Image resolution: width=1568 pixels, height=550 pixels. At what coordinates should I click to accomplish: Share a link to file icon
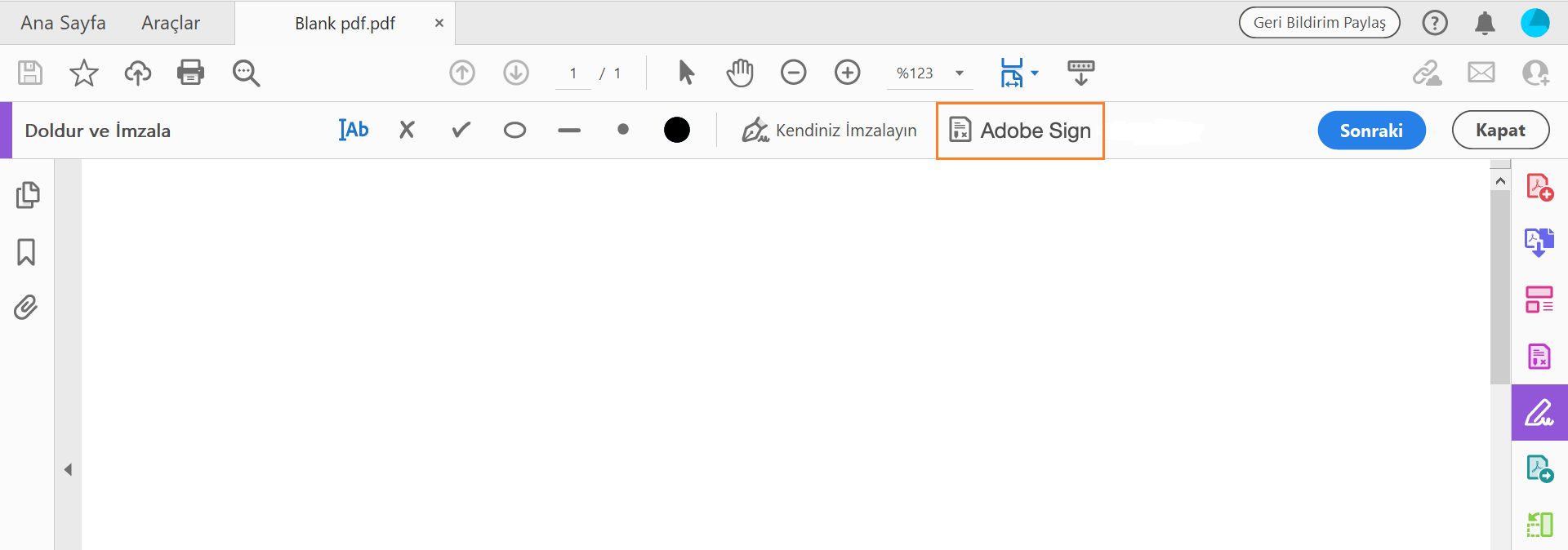pyautogui.click(x=1428, y=73)
